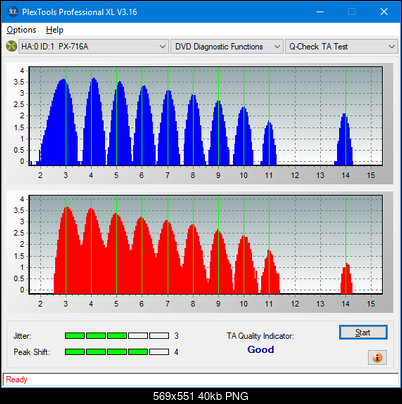Image resolution: width=402 pixels, height=404 pixels.
Task: Click the red 11T peak in bottom graph
Action: 270,272
